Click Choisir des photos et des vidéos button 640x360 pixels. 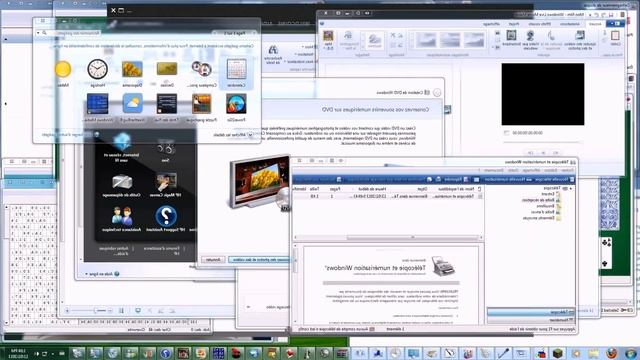coord(259,260)
